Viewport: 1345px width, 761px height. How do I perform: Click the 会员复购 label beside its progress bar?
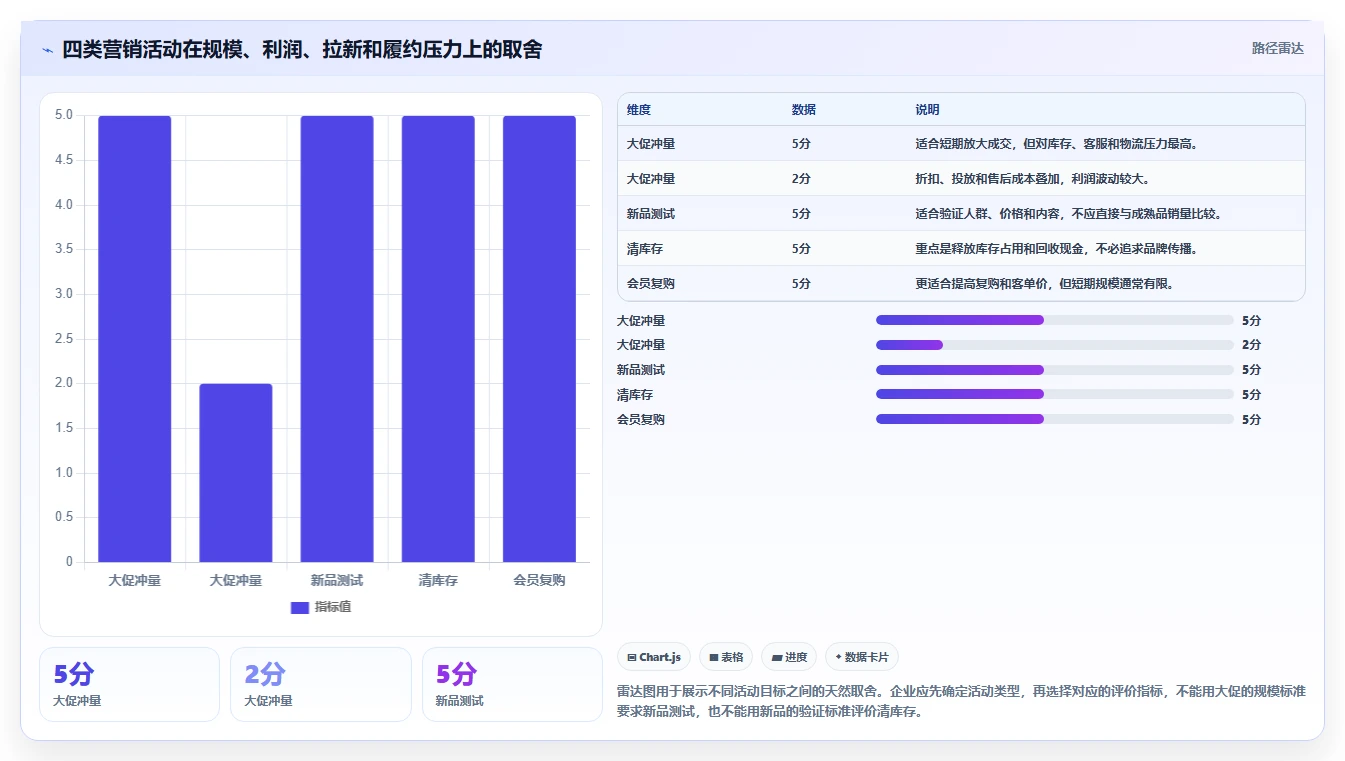(x=641, y=420)
